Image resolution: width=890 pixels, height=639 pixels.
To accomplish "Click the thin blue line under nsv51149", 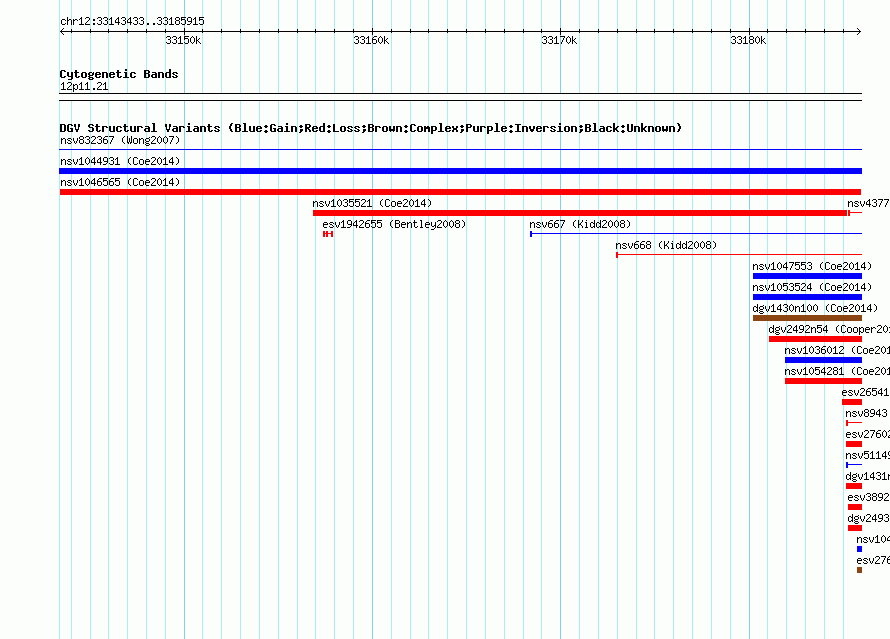I will coord(854,465).
